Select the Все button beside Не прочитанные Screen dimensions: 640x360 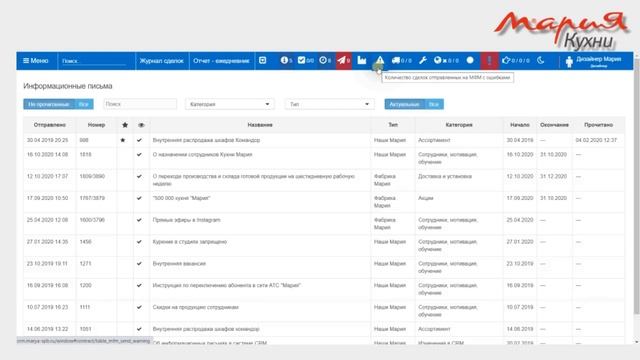pyautogui.click(x=84, y=104)
